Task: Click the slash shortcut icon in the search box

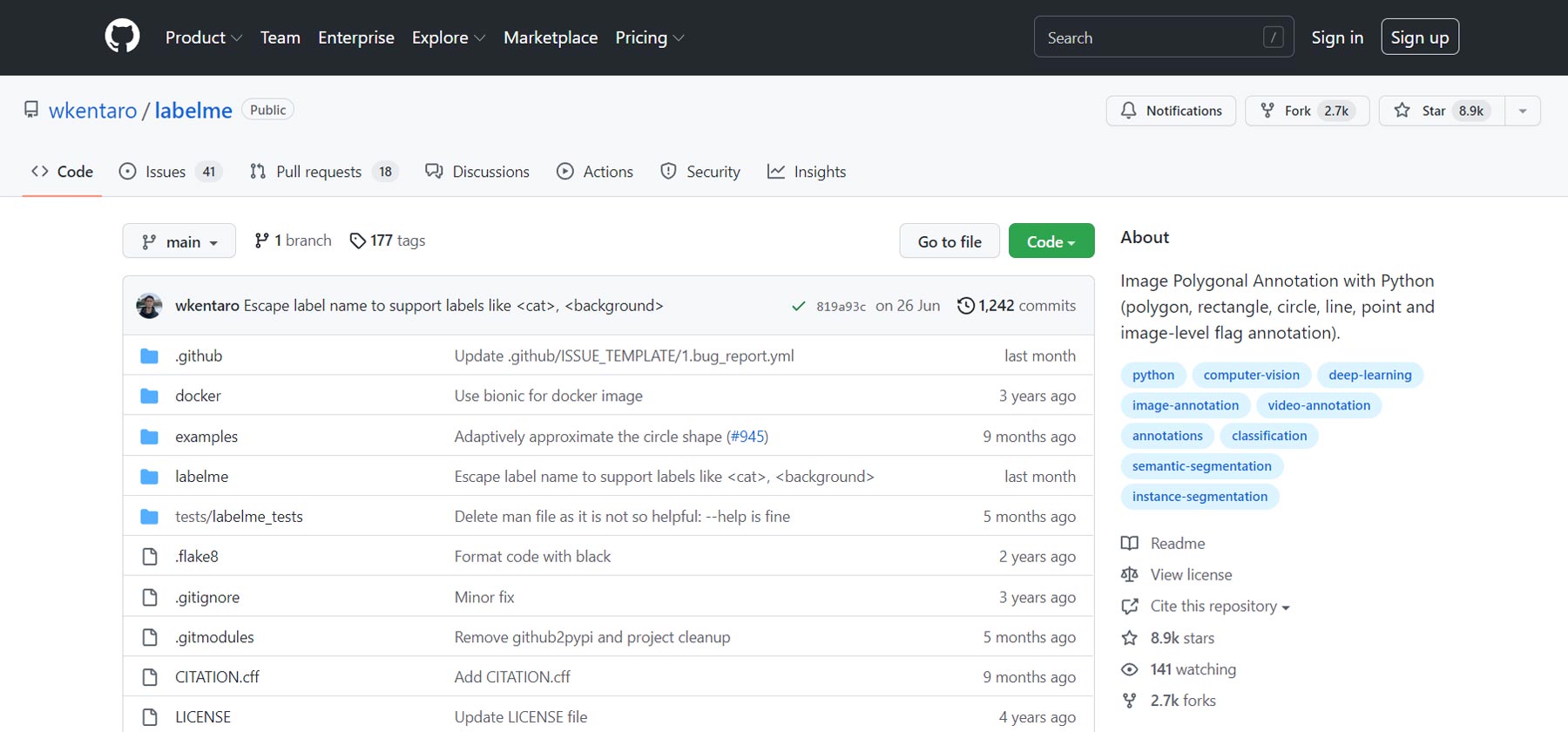Action: pyautogui.click(x=1273, y=37)
